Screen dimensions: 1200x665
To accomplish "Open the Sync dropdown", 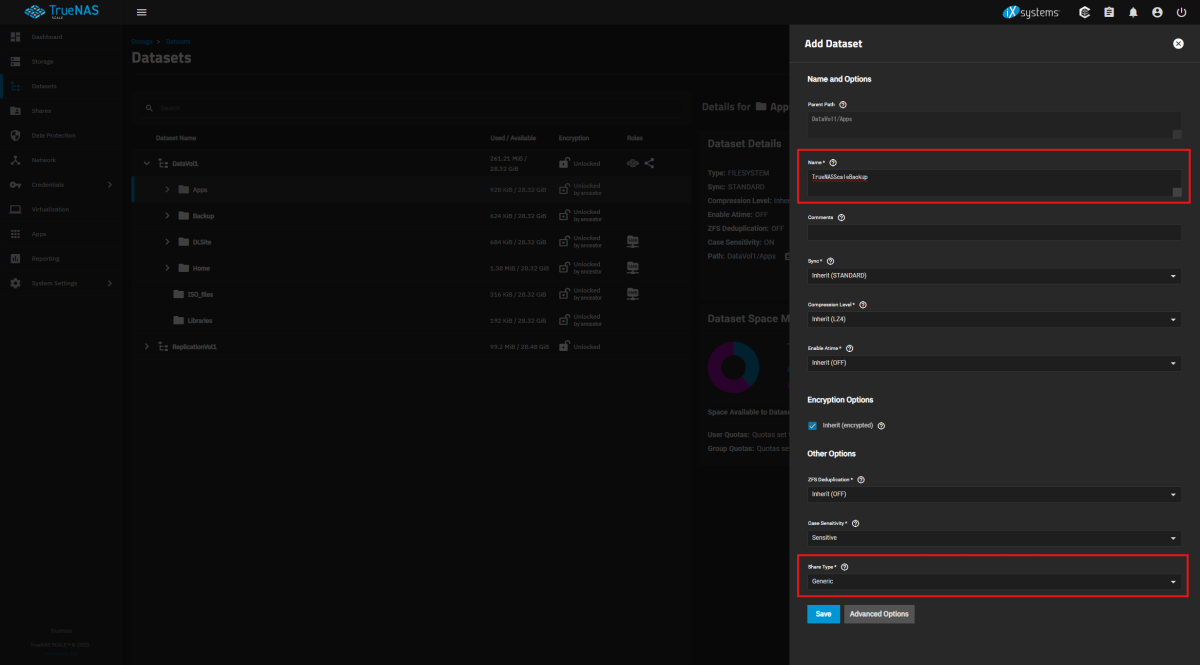I will (995, 275).
